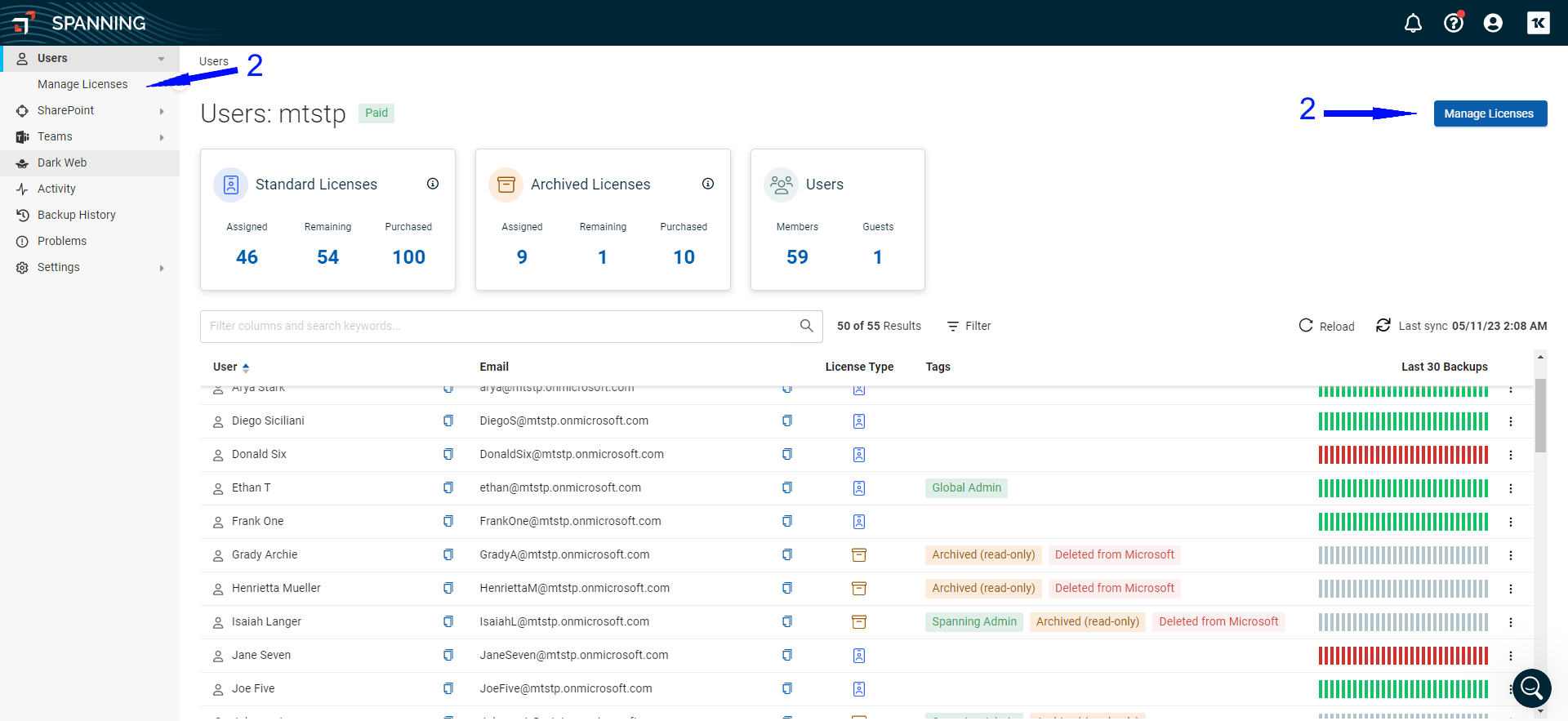Screen dimensions: 1568x721
Task: Click the scrollbar's up arrow
Action: (x=1540, y=357)
